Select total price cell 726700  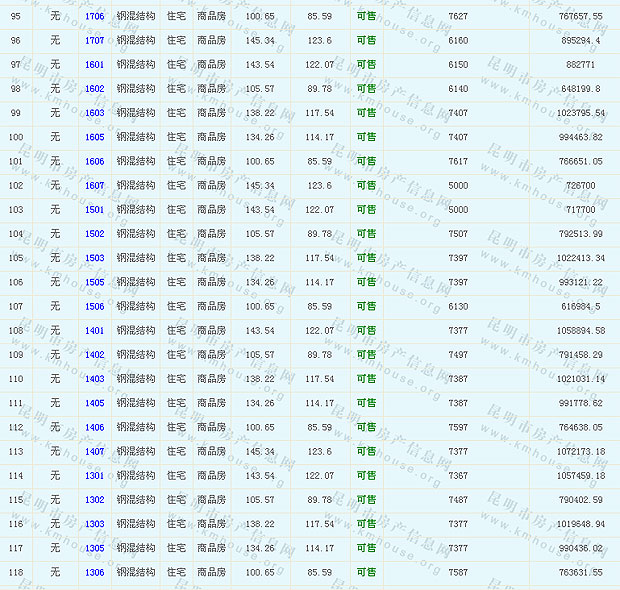click(x=580, y=186)
